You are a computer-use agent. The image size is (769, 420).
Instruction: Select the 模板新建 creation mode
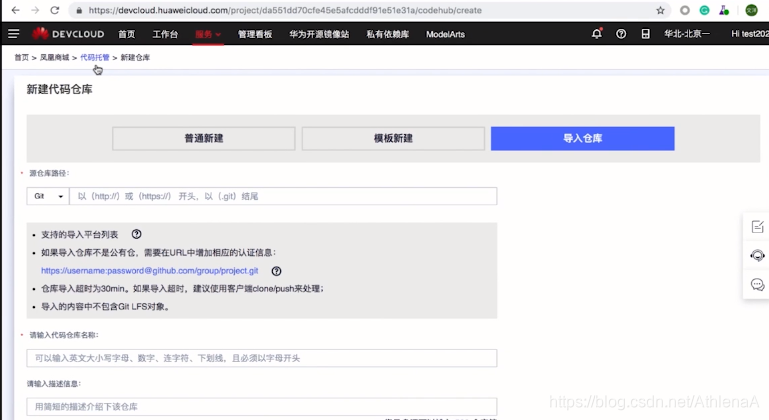393,138
